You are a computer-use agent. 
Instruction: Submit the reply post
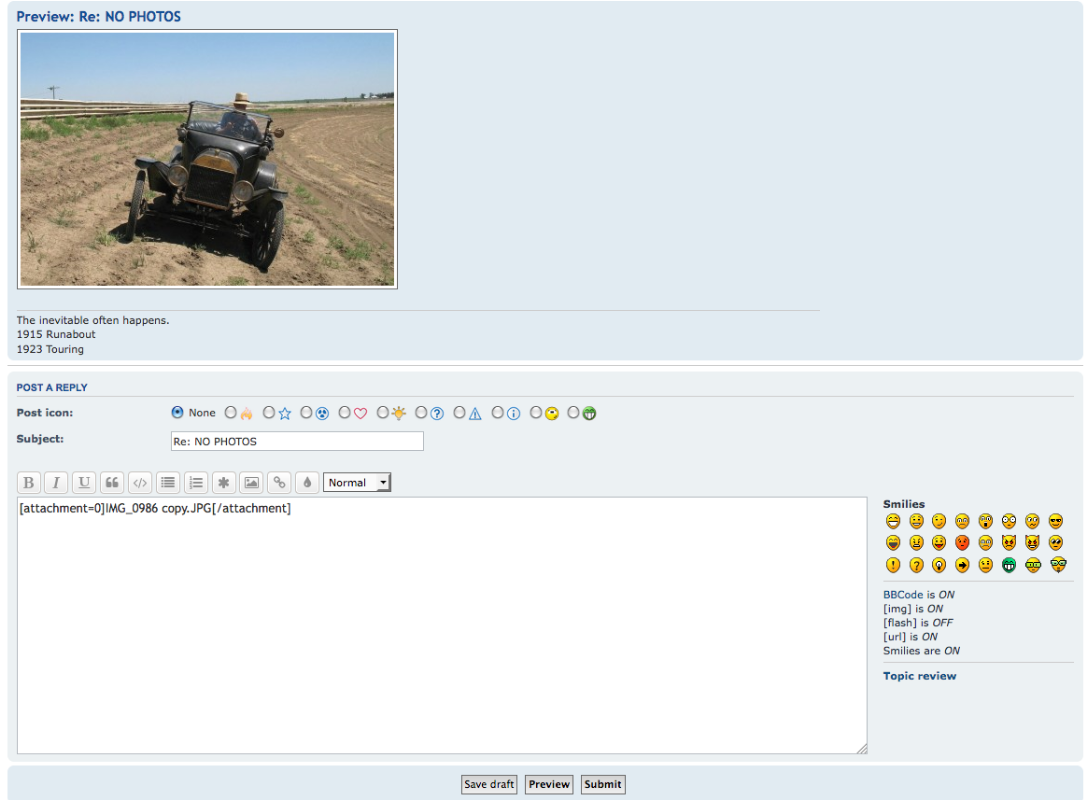point(603,785)
